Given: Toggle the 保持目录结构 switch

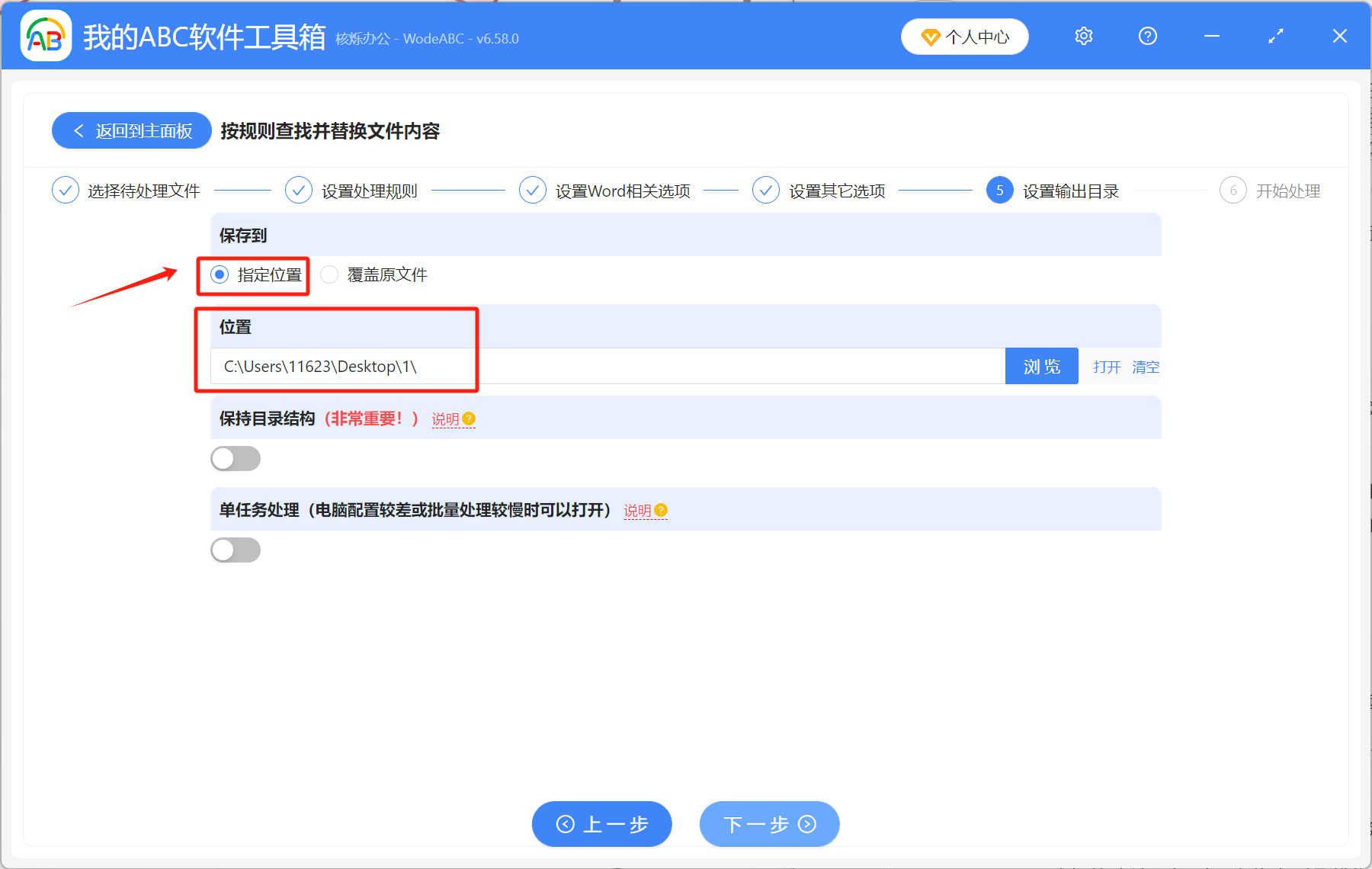Looking at the screenshot, I should (x=236, y=458).
